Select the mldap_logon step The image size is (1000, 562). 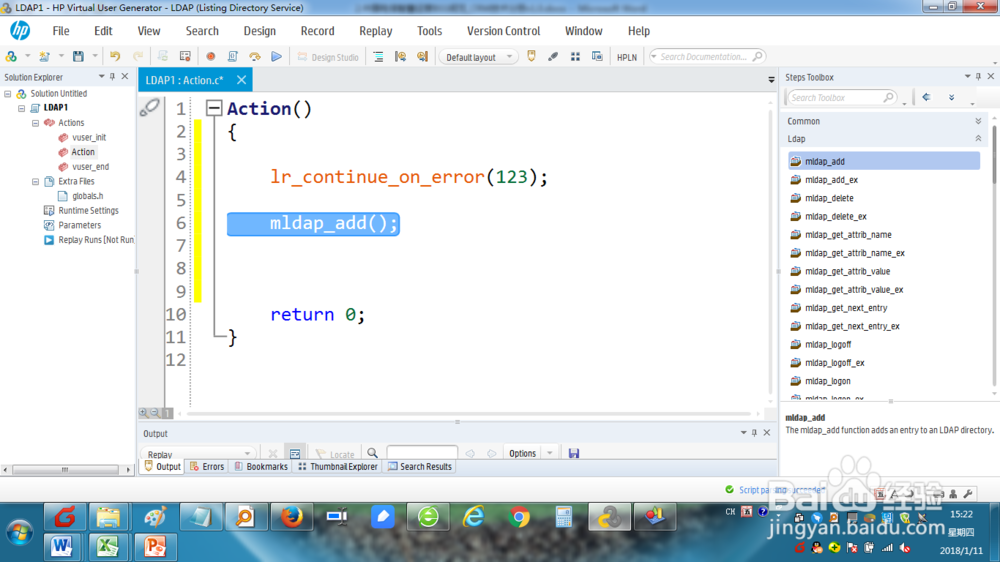827,381
